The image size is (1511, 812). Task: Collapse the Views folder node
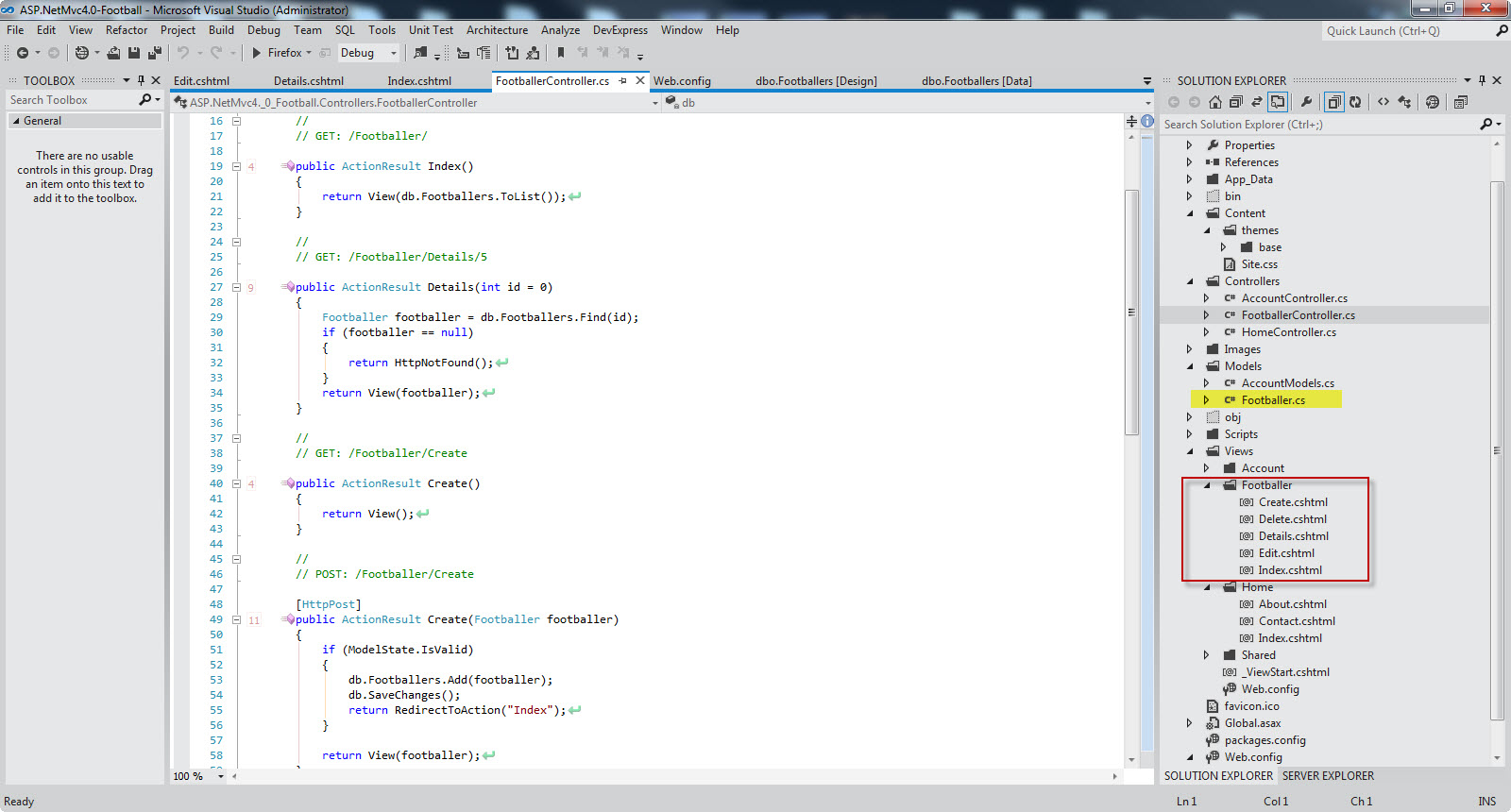1190,451
